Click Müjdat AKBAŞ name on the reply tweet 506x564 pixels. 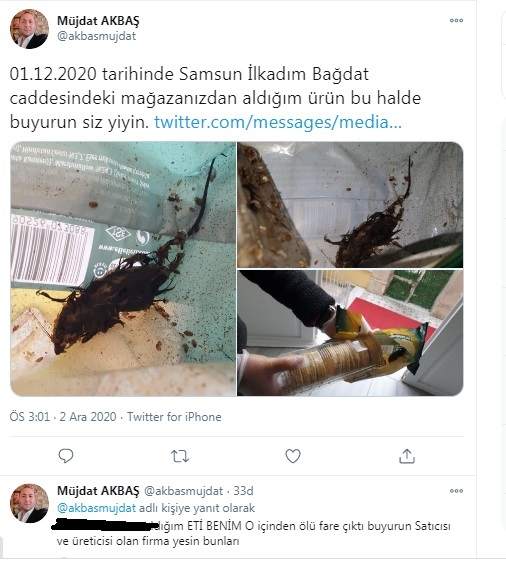pos(98,491)
